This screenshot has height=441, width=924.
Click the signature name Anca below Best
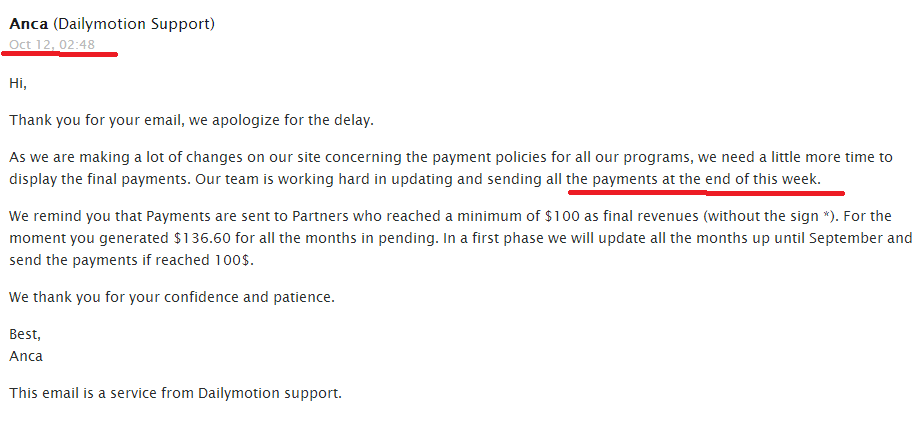26,357
